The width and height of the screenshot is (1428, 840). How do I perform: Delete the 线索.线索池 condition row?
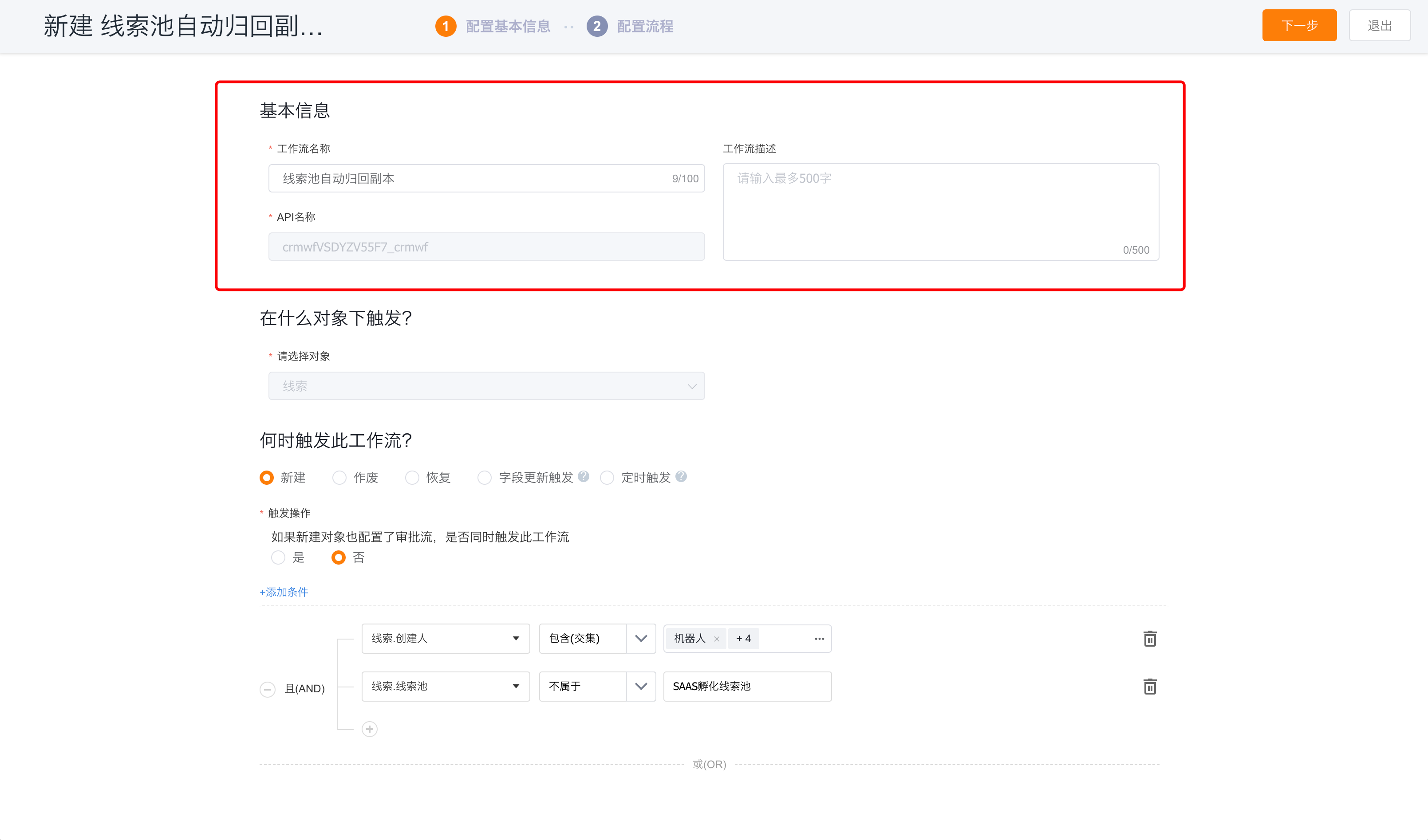point(1149,687)
